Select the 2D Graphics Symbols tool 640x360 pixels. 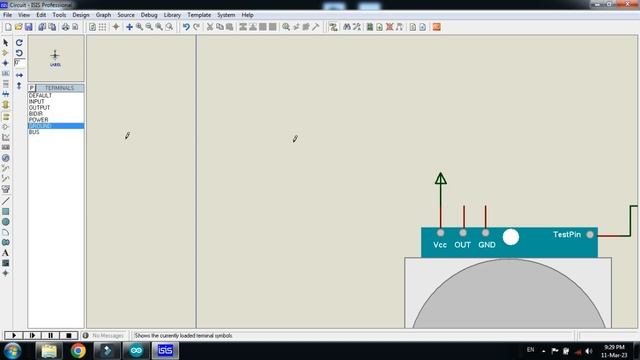[x=5, y=263]
